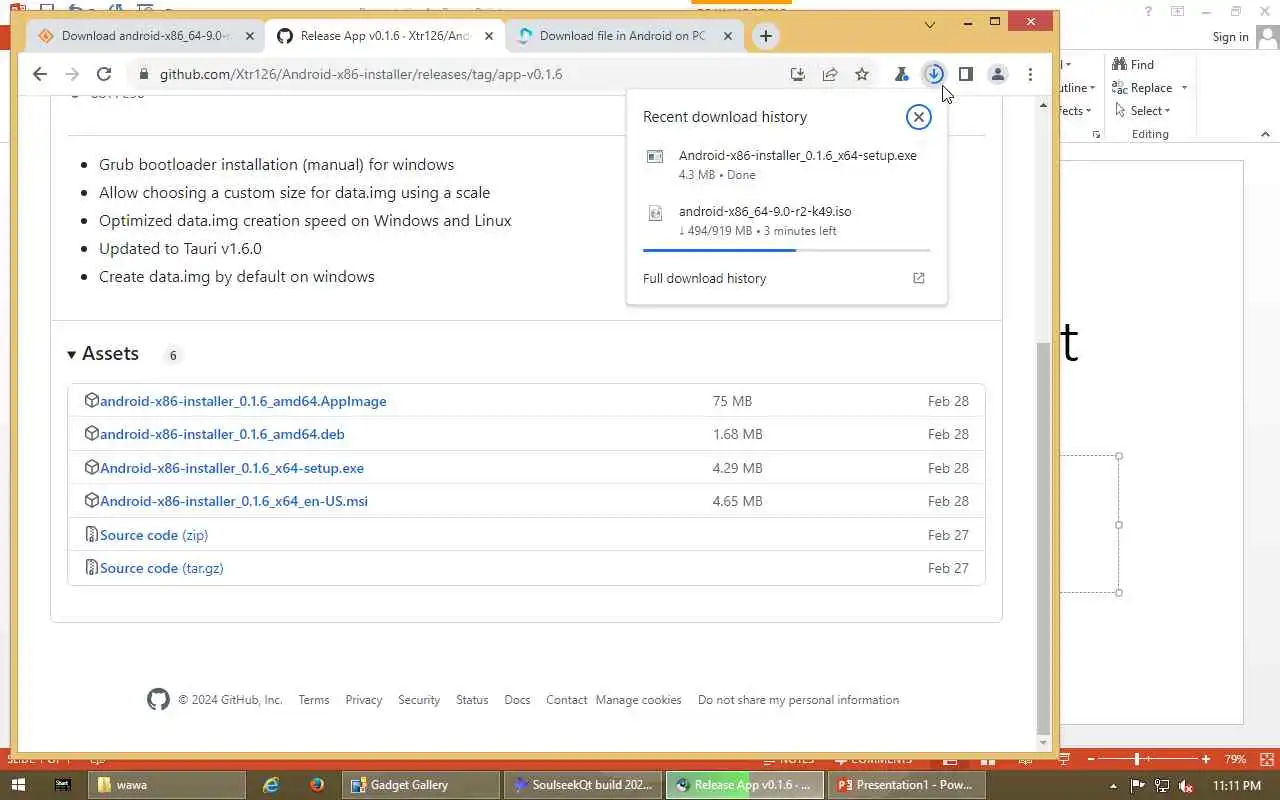
Task: Download Android-x86-installer_0.1.6_x64_en-US.msi
Action: tap(234, 501)
